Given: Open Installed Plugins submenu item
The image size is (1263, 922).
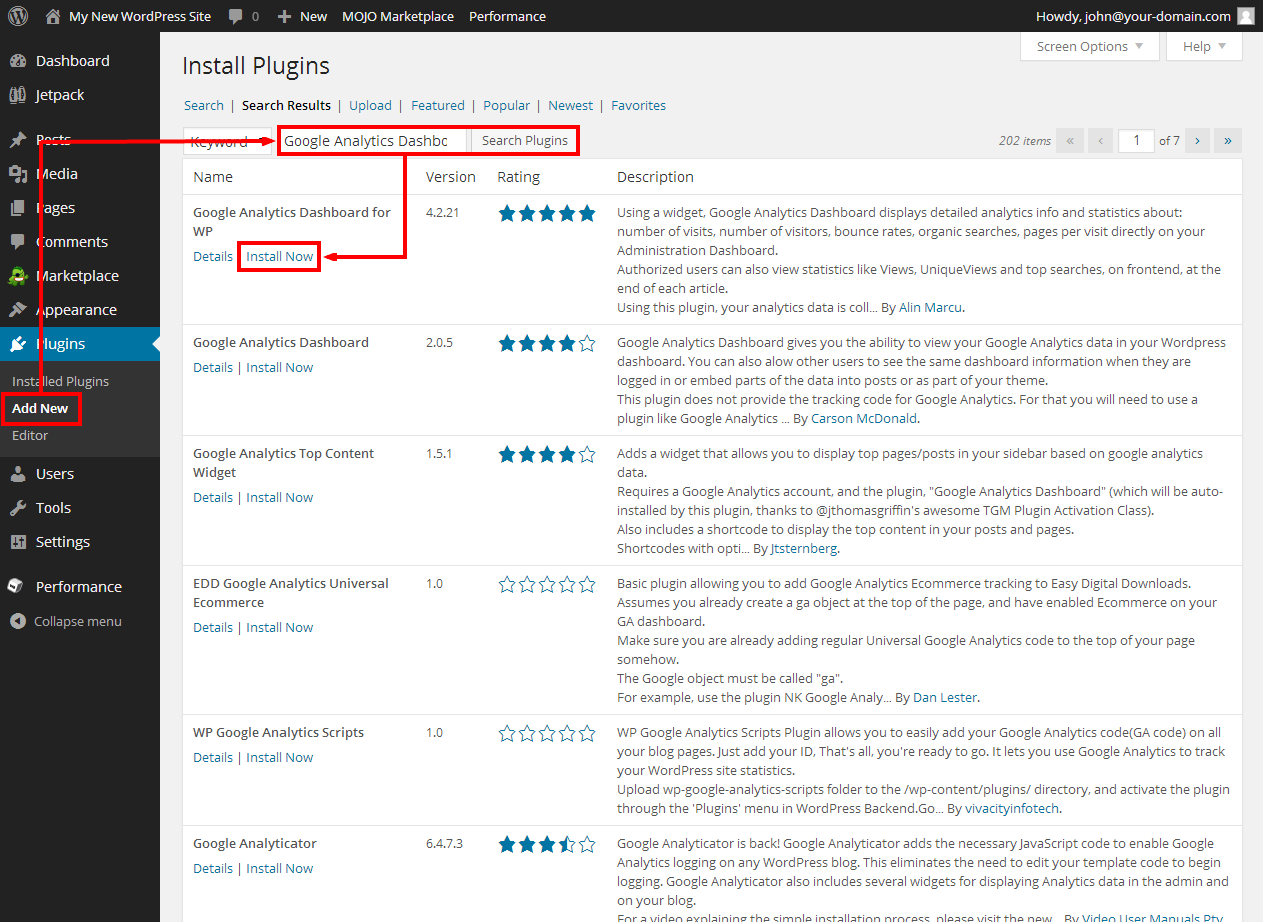Looking at the screenshot, I should coord(60,381).
